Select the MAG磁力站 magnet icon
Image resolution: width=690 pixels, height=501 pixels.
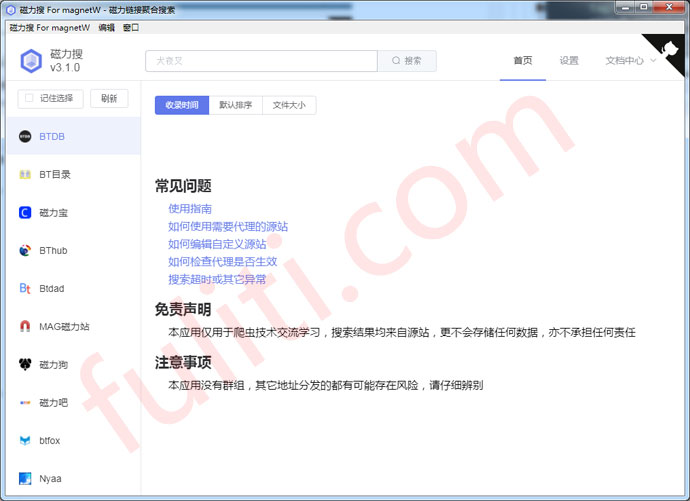(x=25, y=326)
